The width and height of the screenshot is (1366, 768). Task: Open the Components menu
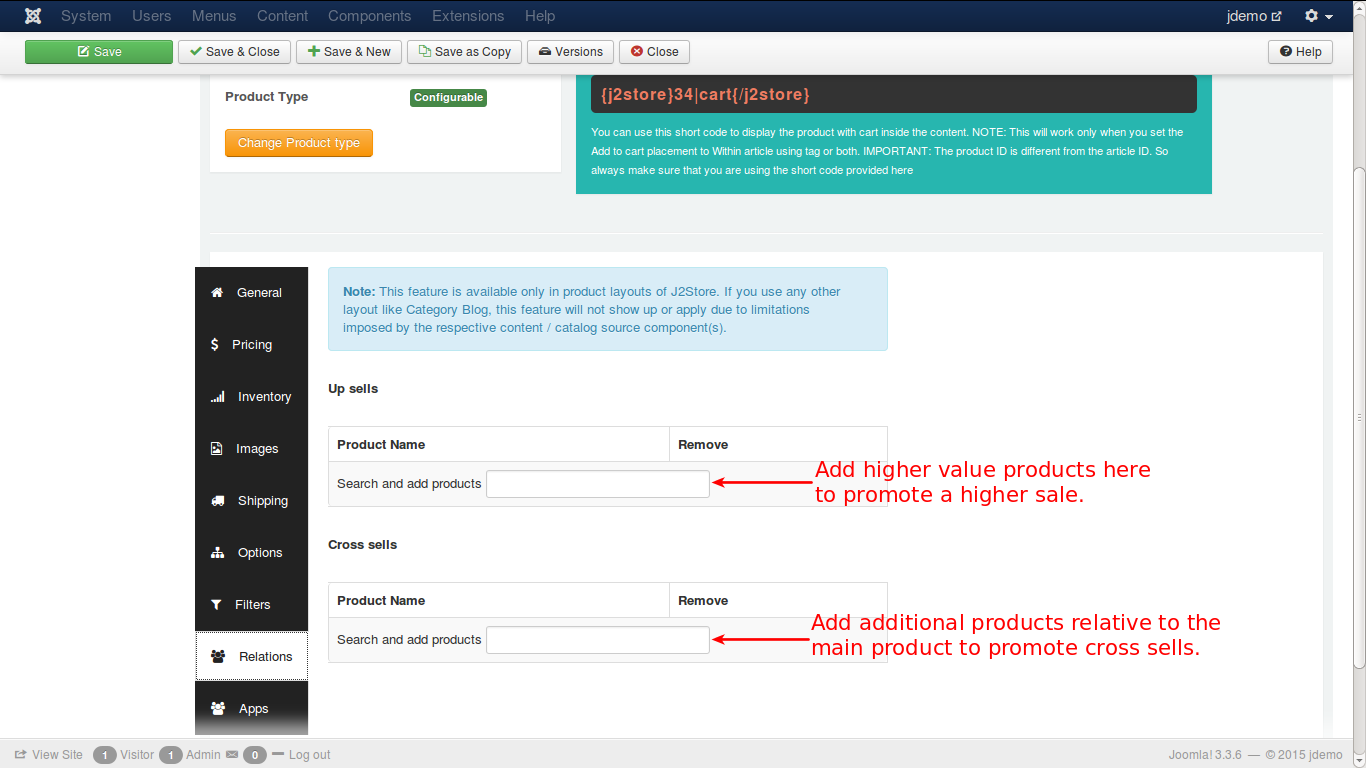[x=369, y=16]
